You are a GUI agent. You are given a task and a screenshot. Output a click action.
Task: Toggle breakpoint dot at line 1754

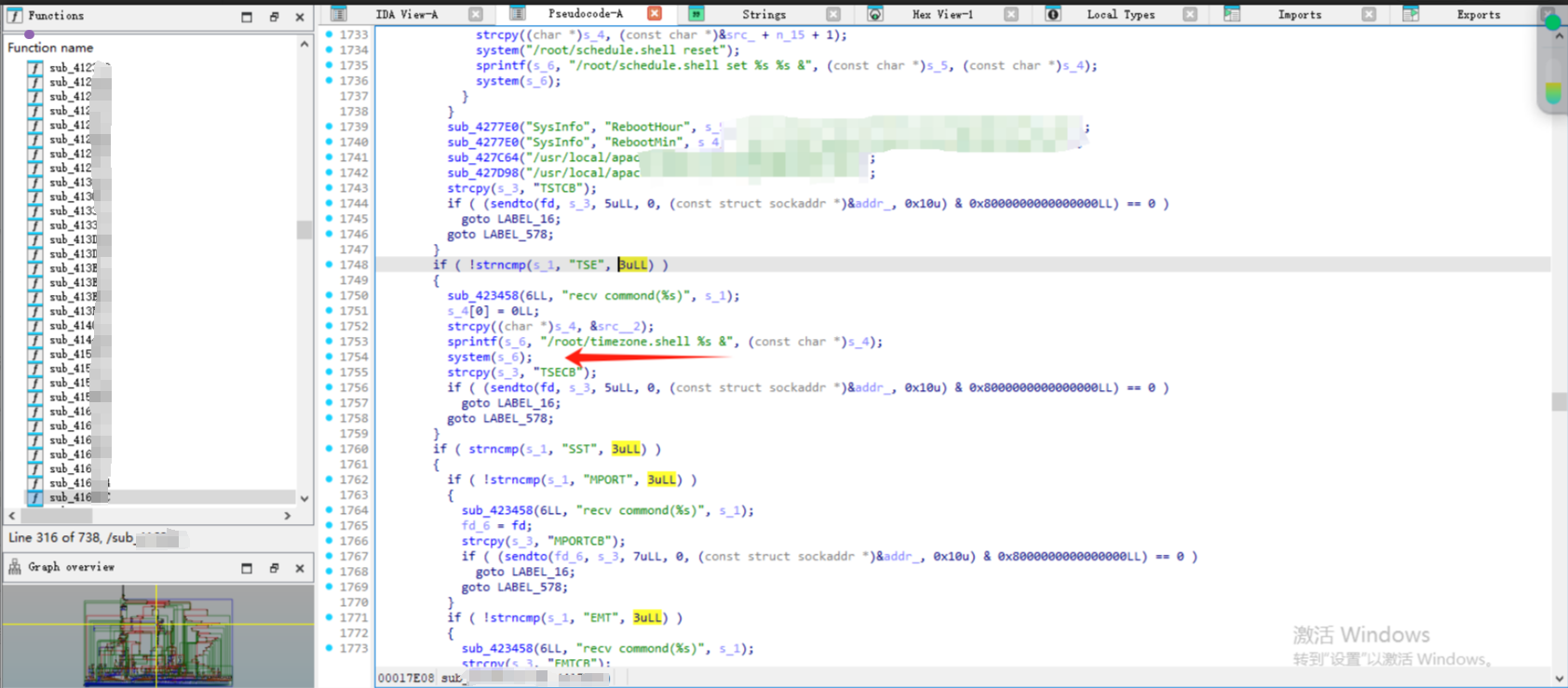pos(329,357)
